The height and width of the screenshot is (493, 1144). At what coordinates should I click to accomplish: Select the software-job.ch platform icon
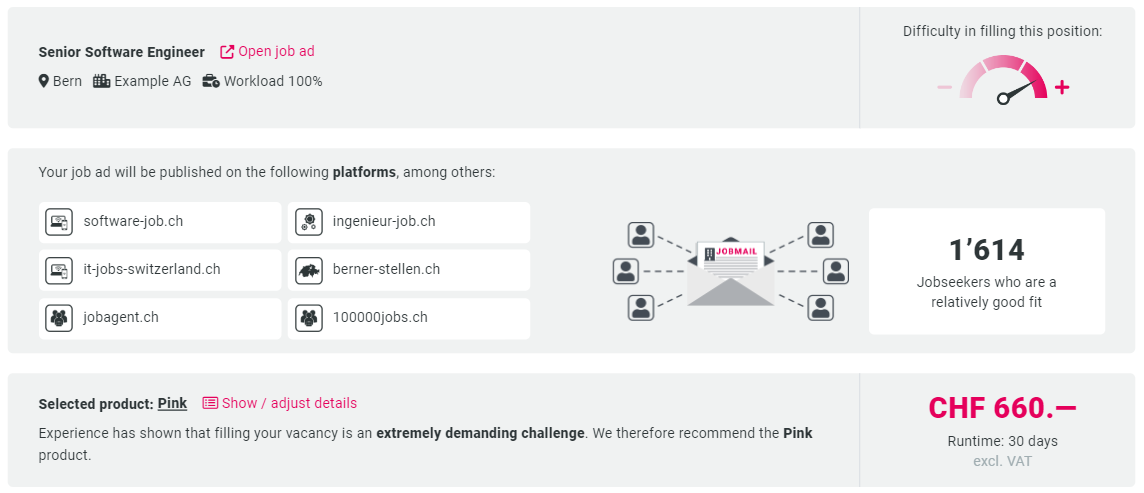pyautogui.click(x=58, y=222)
